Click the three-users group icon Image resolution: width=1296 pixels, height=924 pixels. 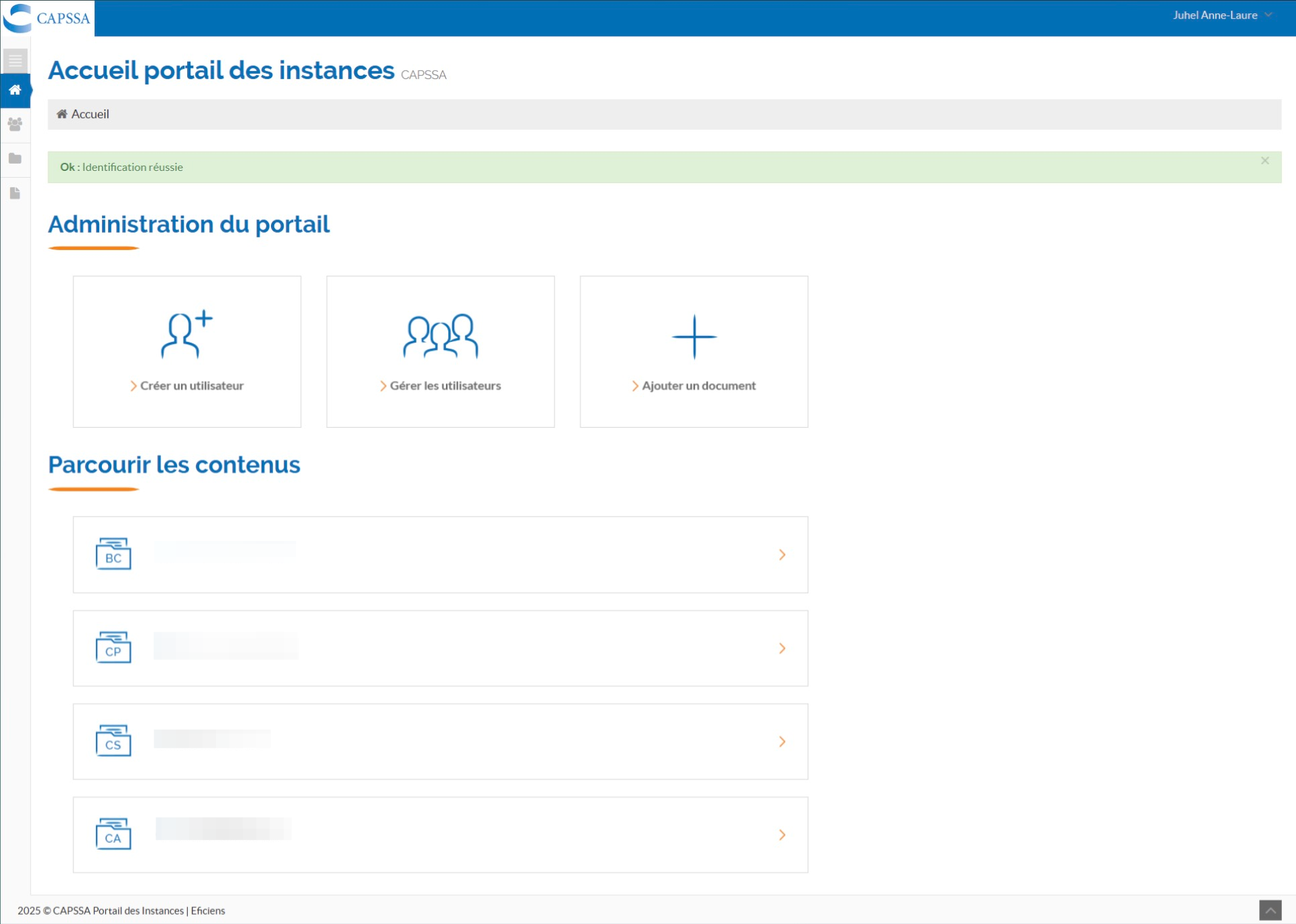coord(440,335)
